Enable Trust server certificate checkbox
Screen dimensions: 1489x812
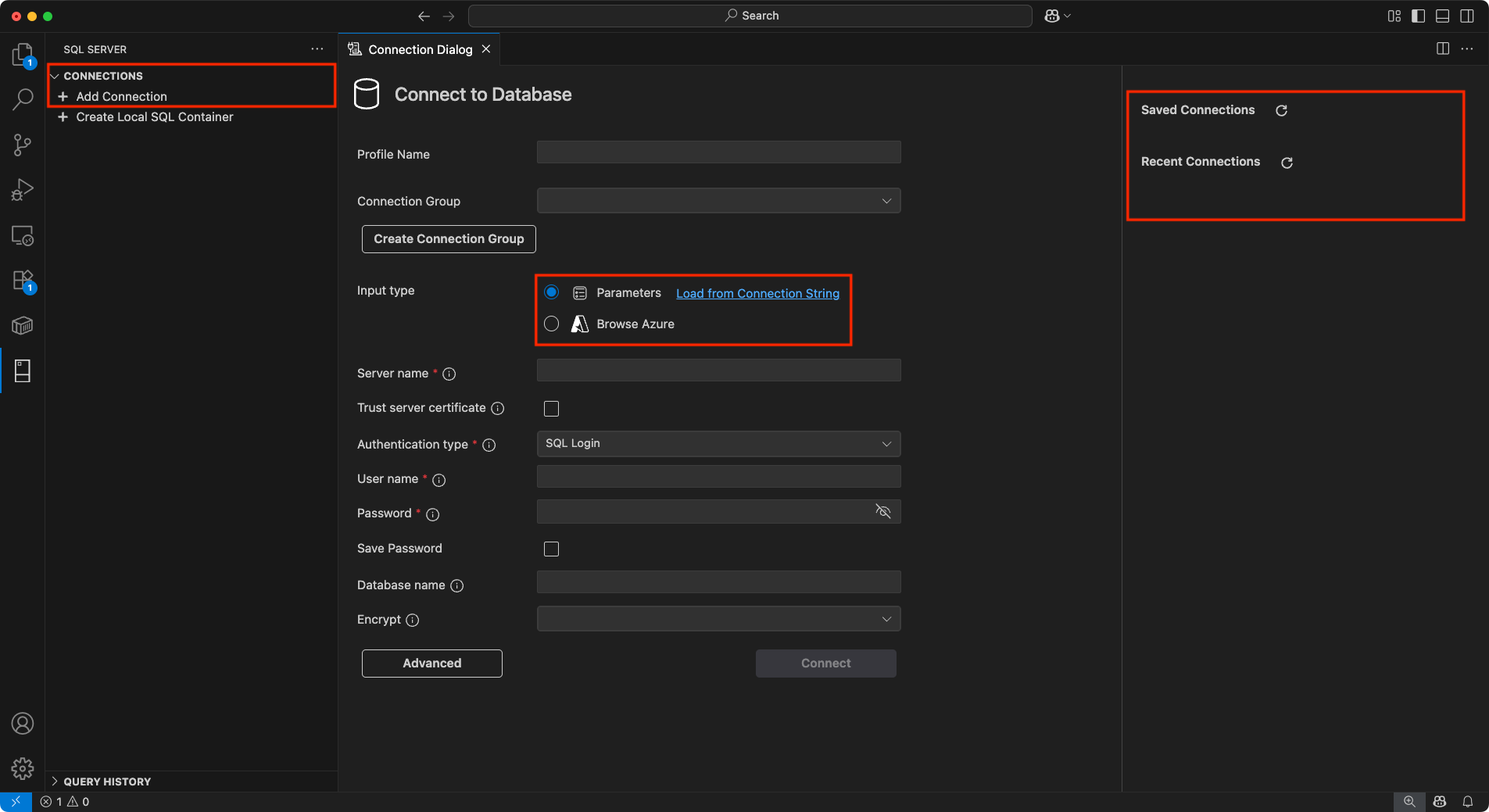pyautogui.click(x=552, y=409)
